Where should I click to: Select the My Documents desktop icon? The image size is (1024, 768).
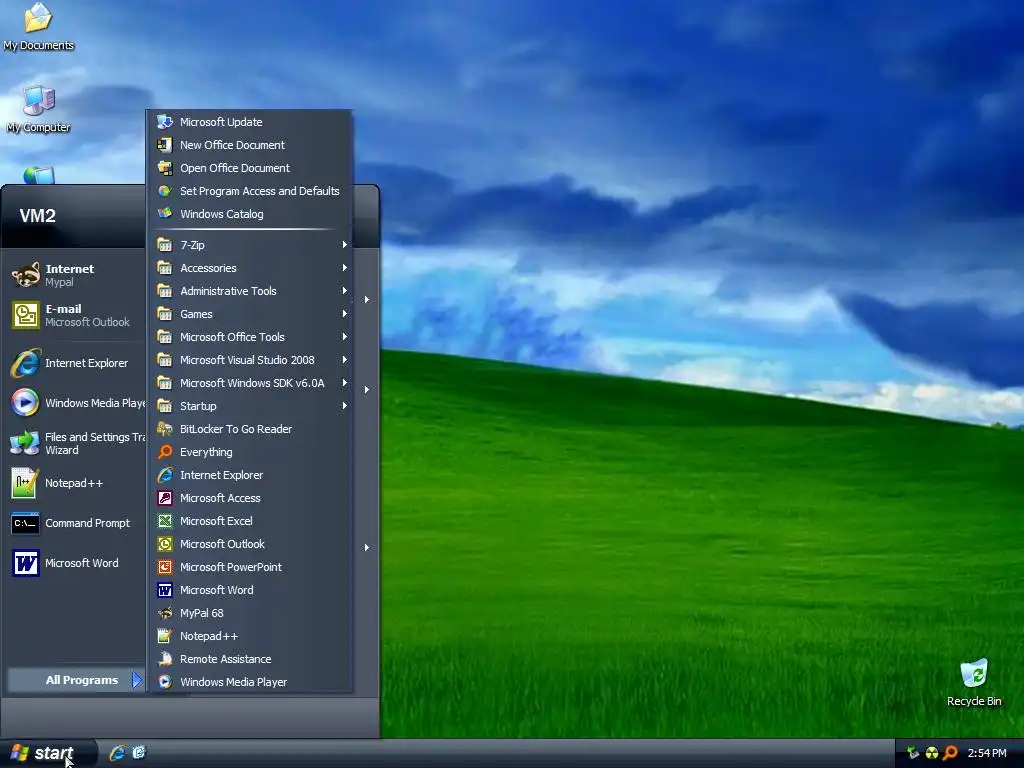39,26
